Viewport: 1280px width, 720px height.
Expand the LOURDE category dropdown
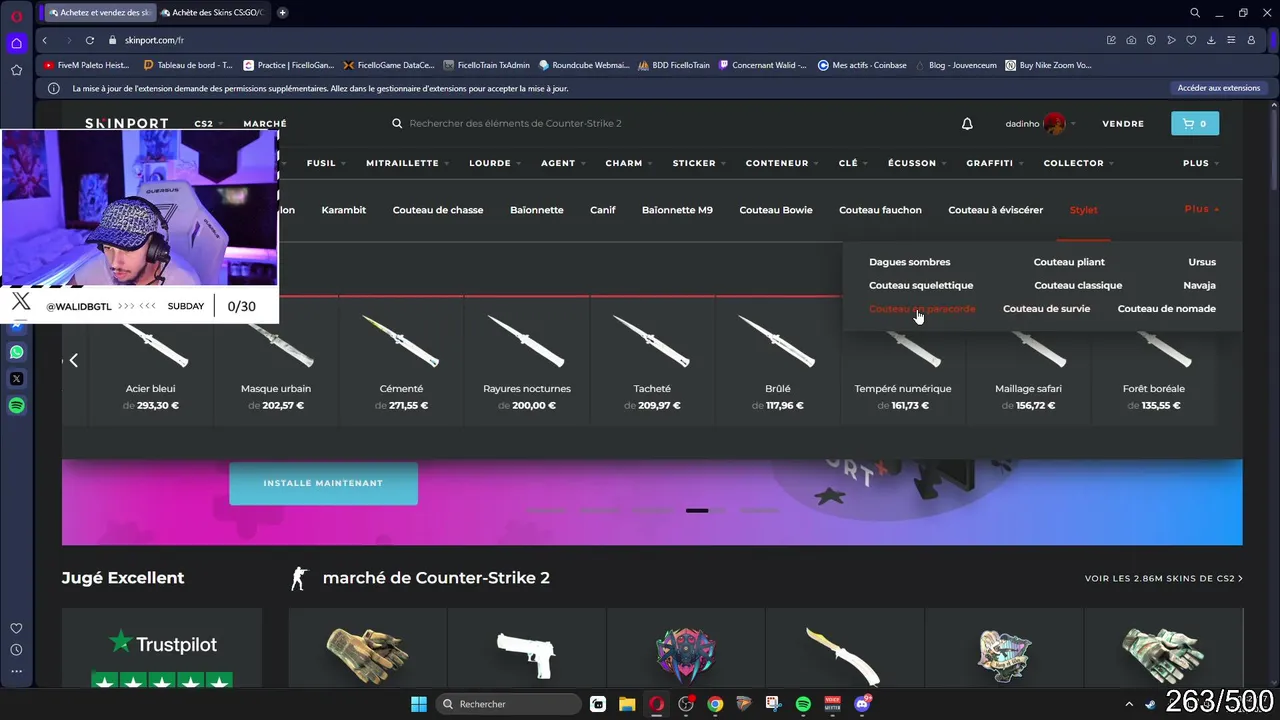point(494,163)
